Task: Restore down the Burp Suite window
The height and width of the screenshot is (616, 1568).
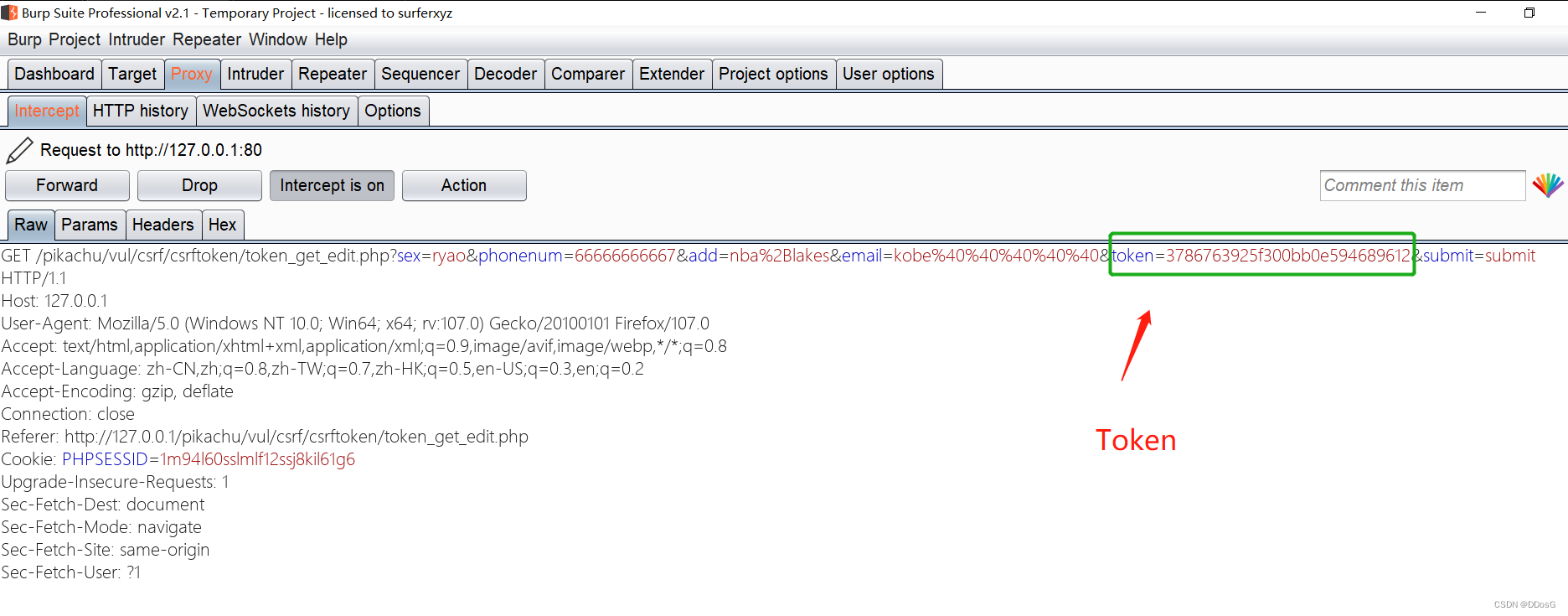Action: point(1529,13)
